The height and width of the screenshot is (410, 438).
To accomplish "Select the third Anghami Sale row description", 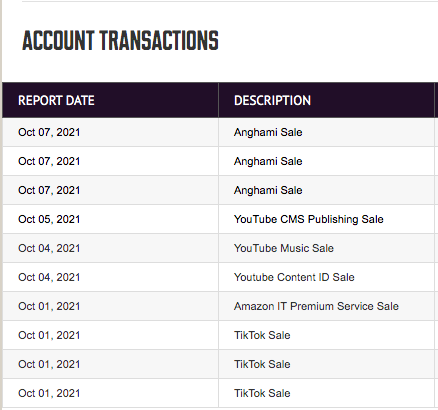I will [268, 190].
